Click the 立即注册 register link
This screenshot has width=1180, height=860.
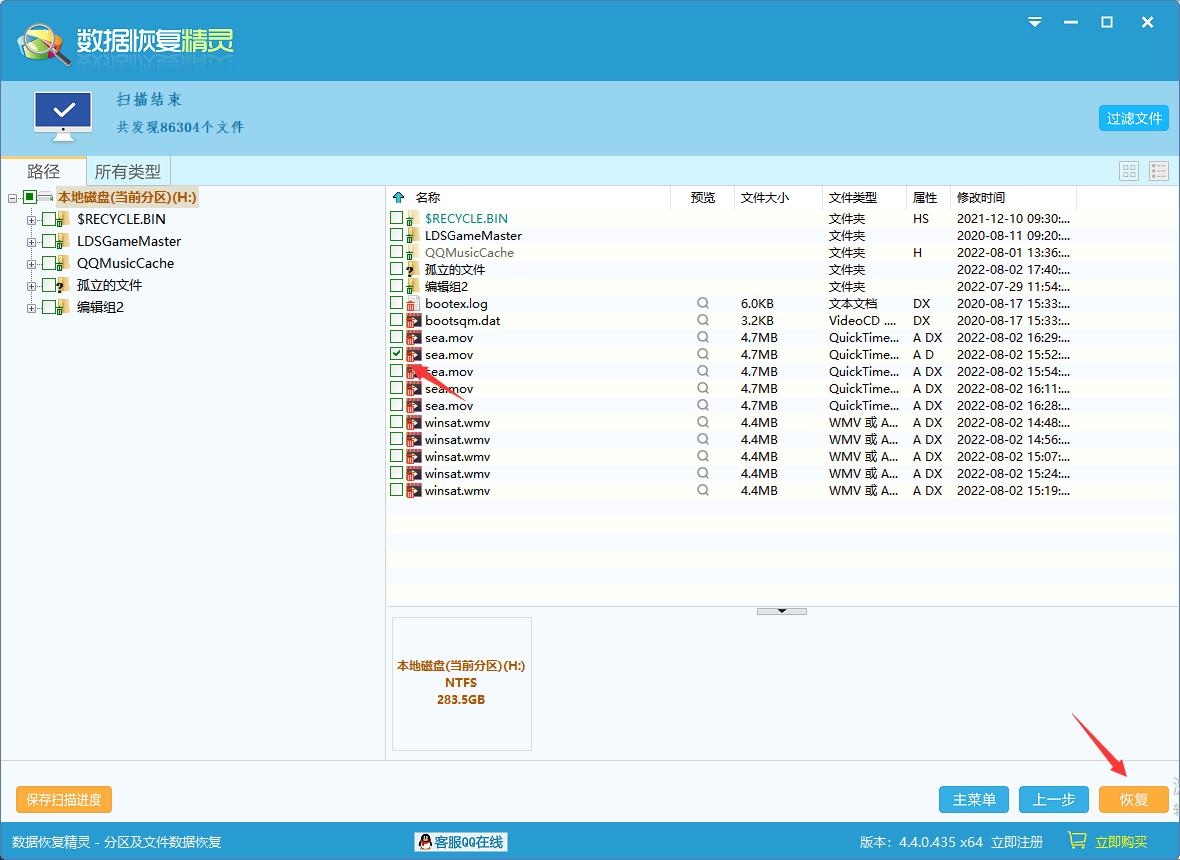tap(1017, 842)
